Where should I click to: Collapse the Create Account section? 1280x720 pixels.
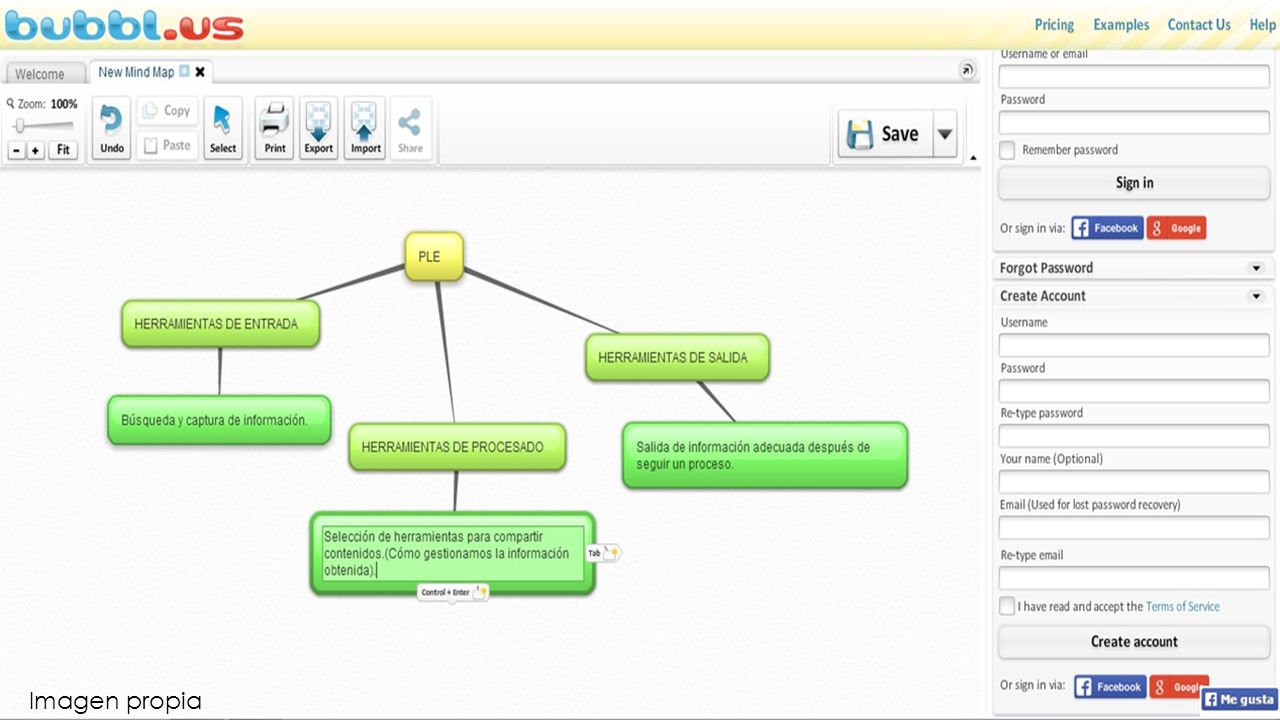pos(1256,296)
